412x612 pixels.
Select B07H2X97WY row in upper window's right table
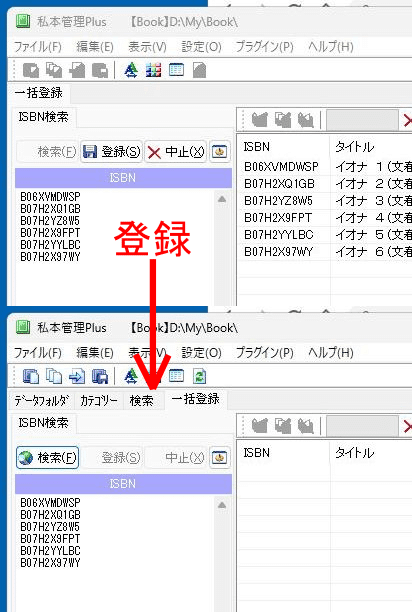pos(325,252)
